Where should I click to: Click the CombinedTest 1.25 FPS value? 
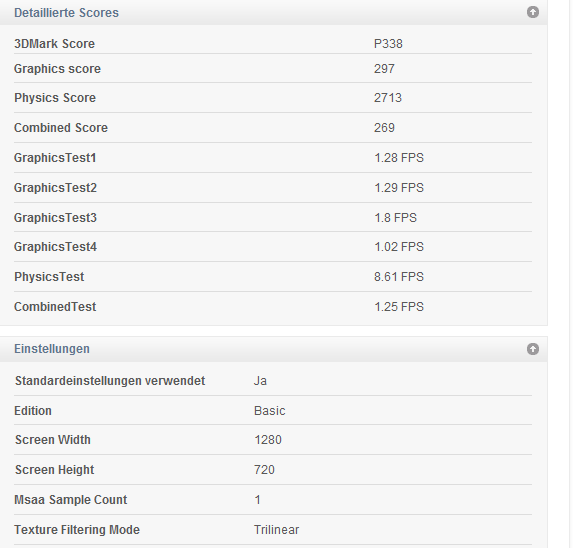click(x=399, y=307)
